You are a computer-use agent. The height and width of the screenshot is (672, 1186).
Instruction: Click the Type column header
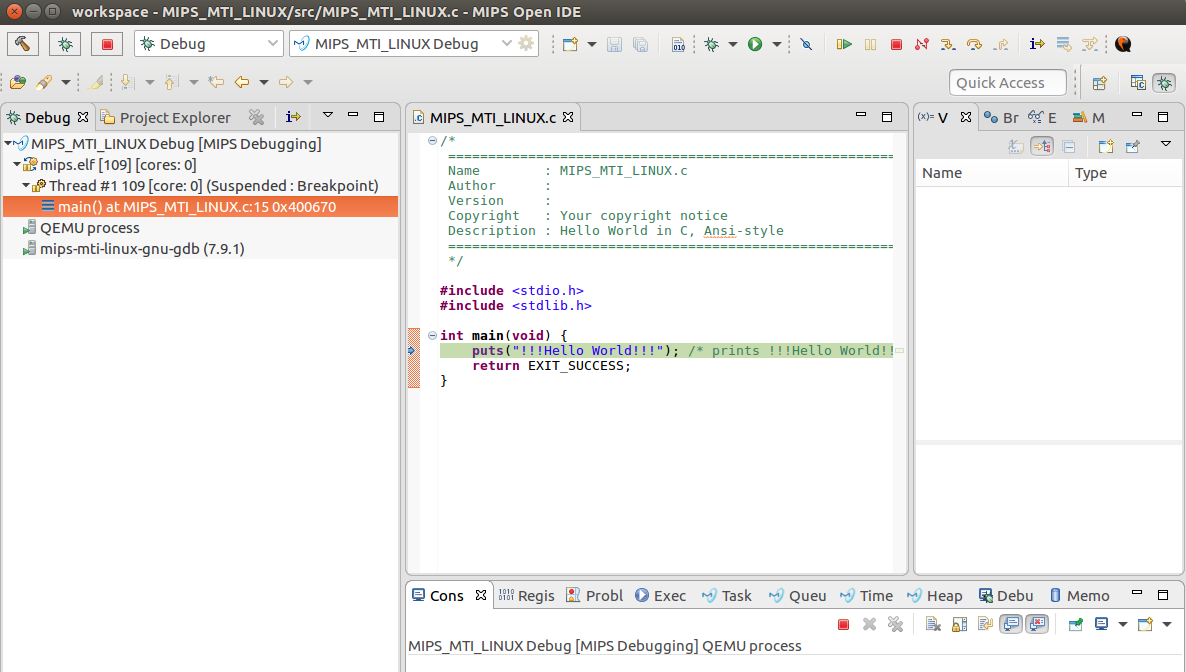tap(1125, 173)
